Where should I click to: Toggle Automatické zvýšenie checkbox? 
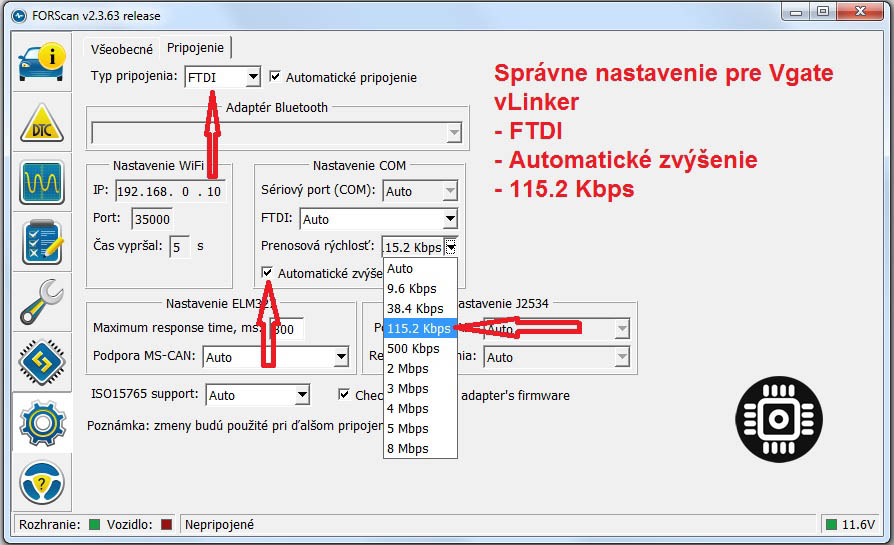click(x=267, y=272)
